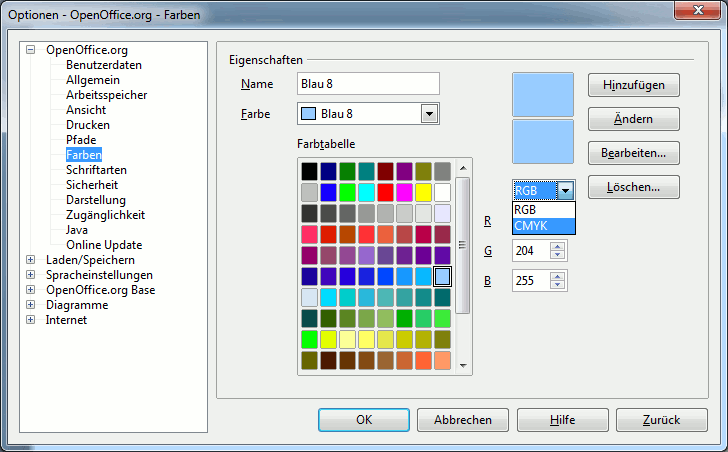
Task: Pick the selected light blue Blau 8 swatch
Action: tap(442, 277)
